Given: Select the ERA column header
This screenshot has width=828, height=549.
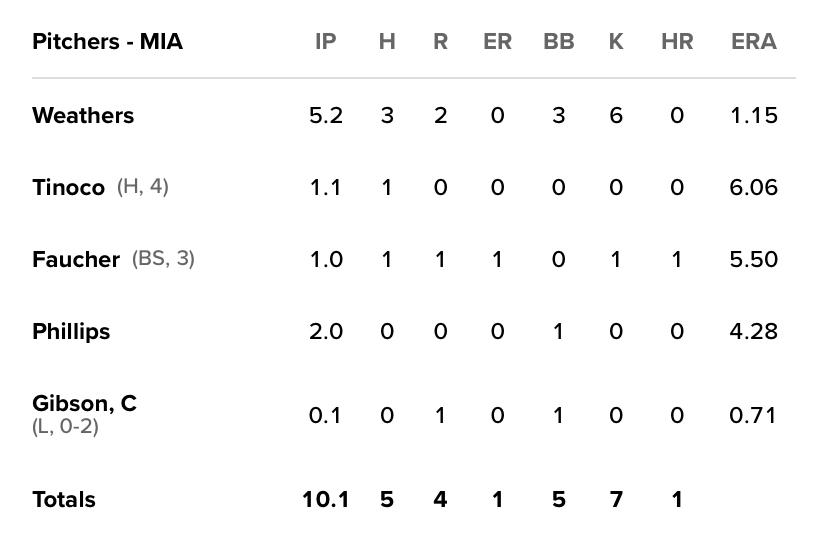Looking at the screenshot, I should (x=754, y=41).
